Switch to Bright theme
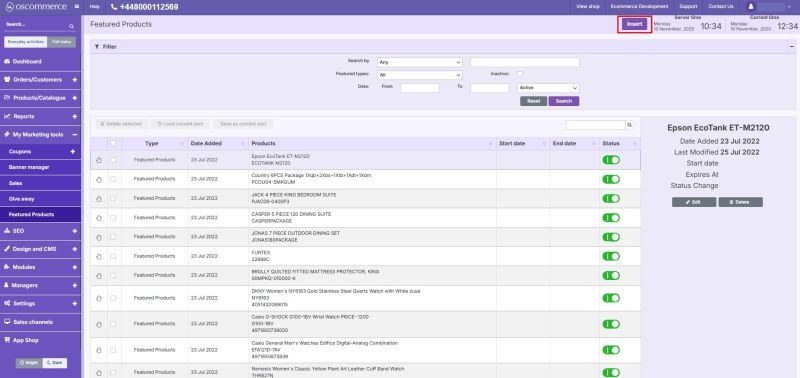 (29, 363)
